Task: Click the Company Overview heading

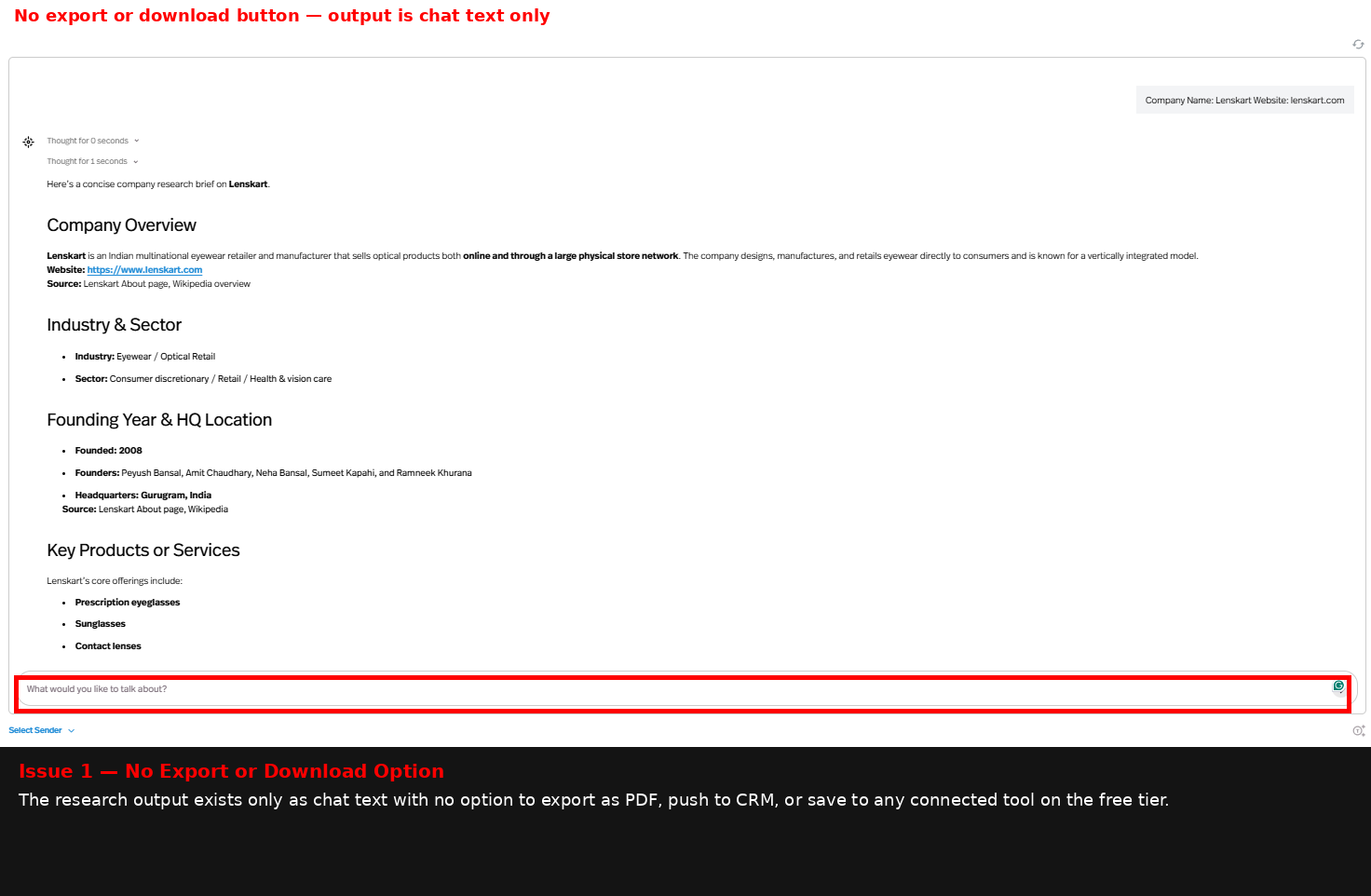Action: coord(122,225)
